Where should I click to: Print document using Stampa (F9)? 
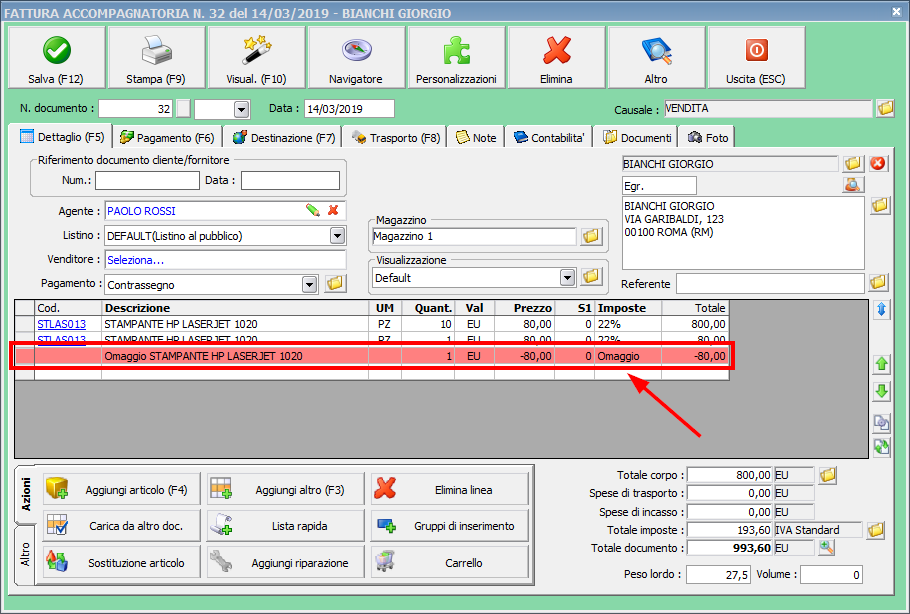click(156, 57)
